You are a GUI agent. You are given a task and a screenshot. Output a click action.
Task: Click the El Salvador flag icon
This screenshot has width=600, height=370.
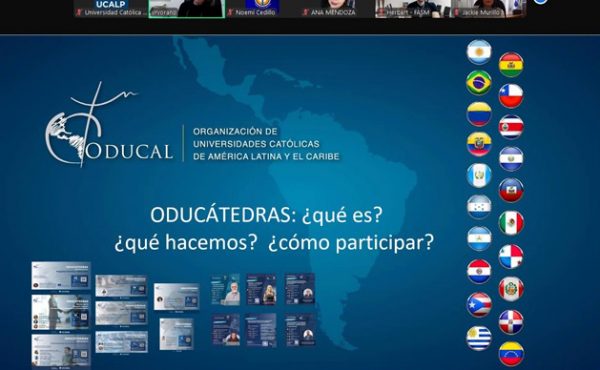point(511,159)
